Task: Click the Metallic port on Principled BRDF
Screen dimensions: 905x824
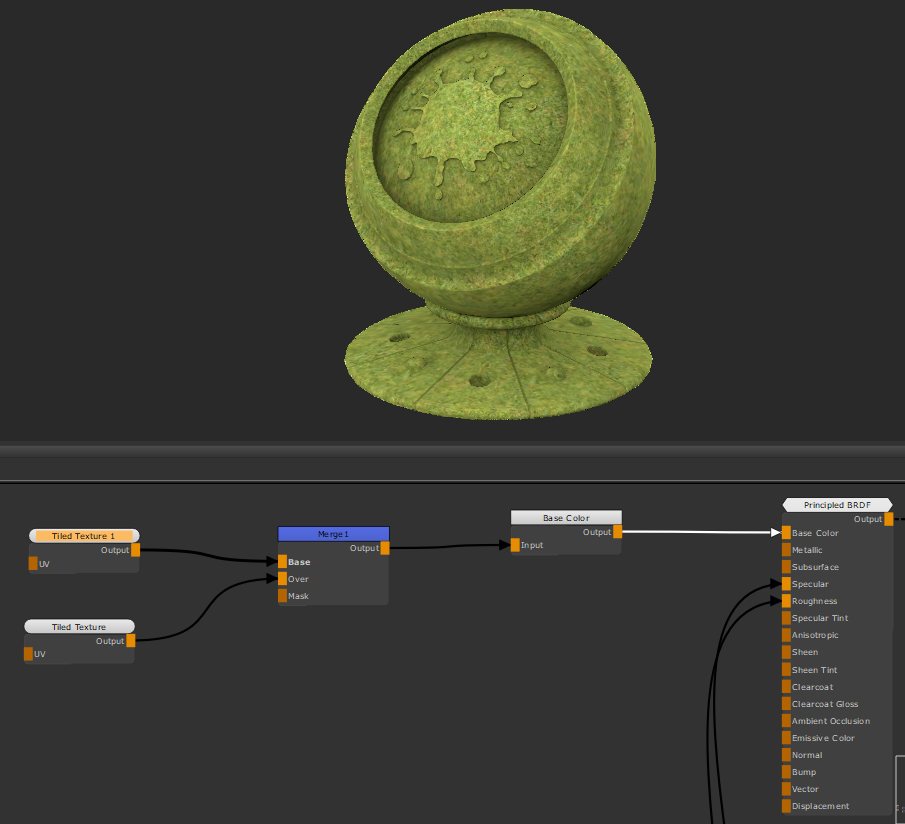Action: (786, 550)
